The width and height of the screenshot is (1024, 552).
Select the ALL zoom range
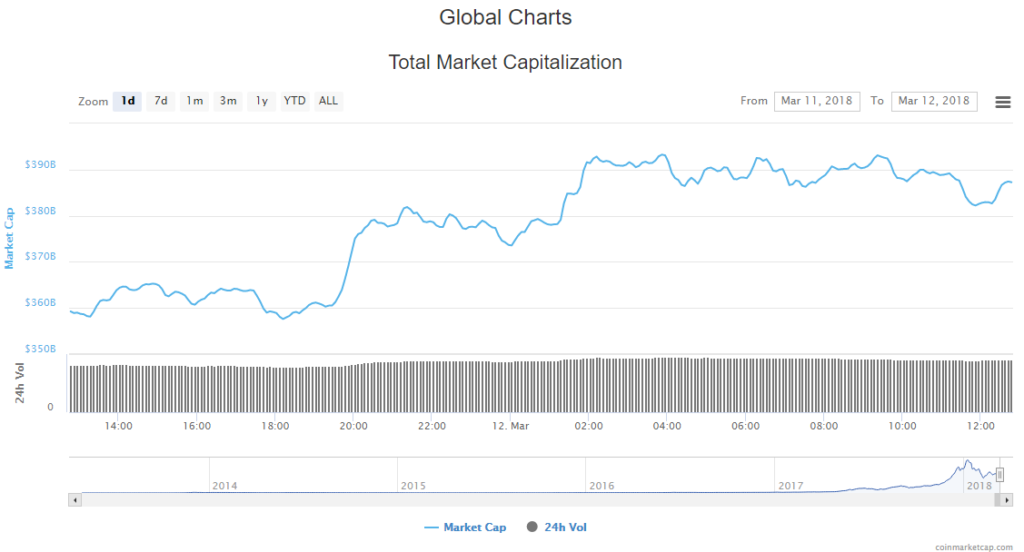click(328, 101)
